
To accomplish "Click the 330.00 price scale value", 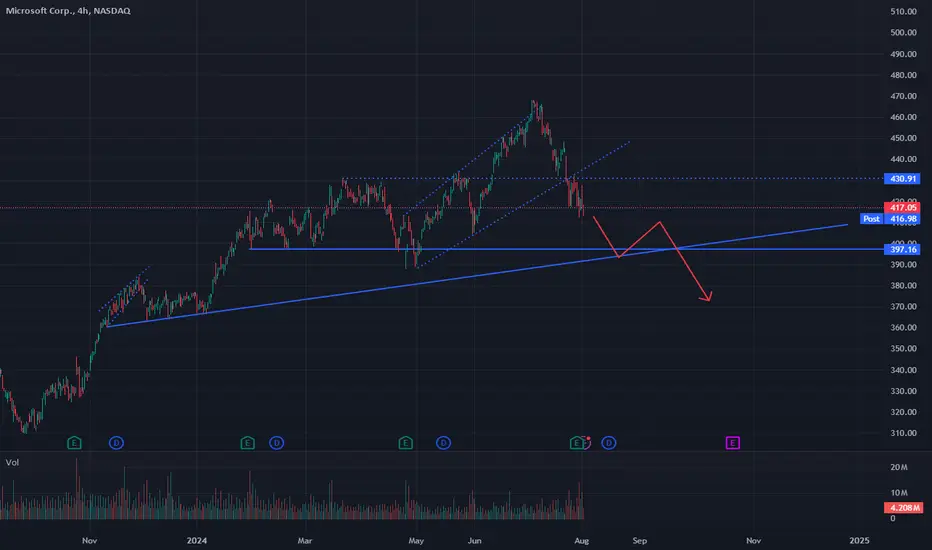I will pyautogui.click(x=903, y=391).
